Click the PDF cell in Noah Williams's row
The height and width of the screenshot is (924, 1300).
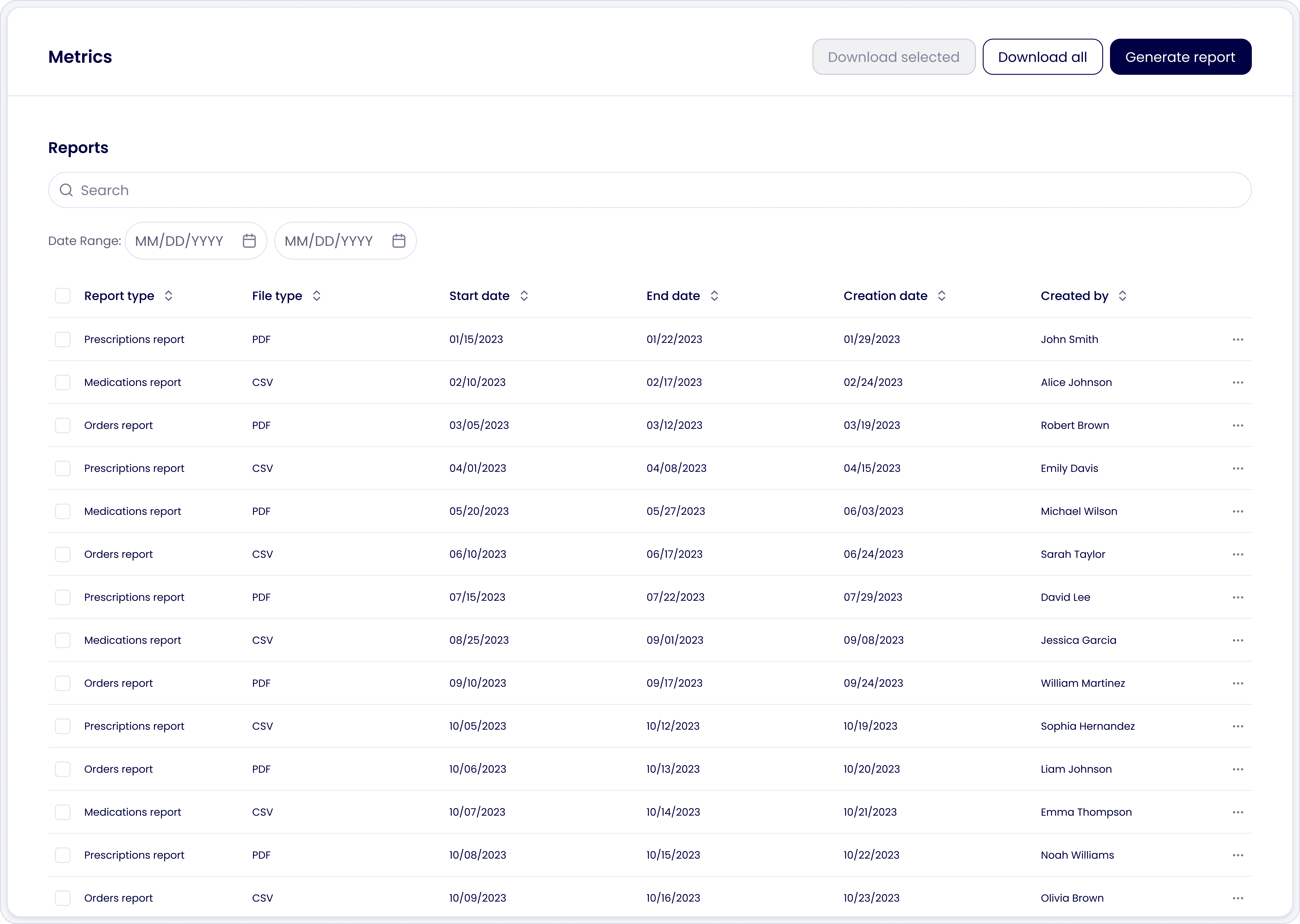pos(261,855)
